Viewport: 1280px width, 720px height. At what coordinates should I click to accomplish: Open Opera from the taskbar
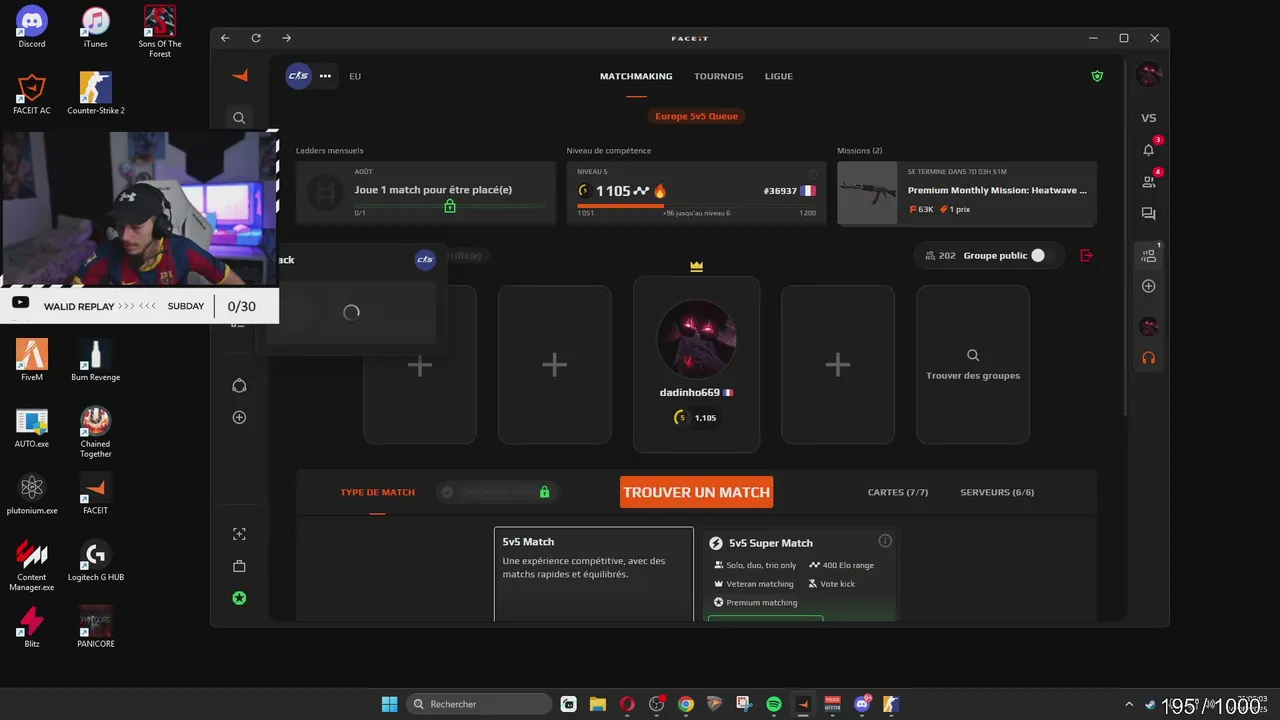pyautogui.click(x=627, y=704)
